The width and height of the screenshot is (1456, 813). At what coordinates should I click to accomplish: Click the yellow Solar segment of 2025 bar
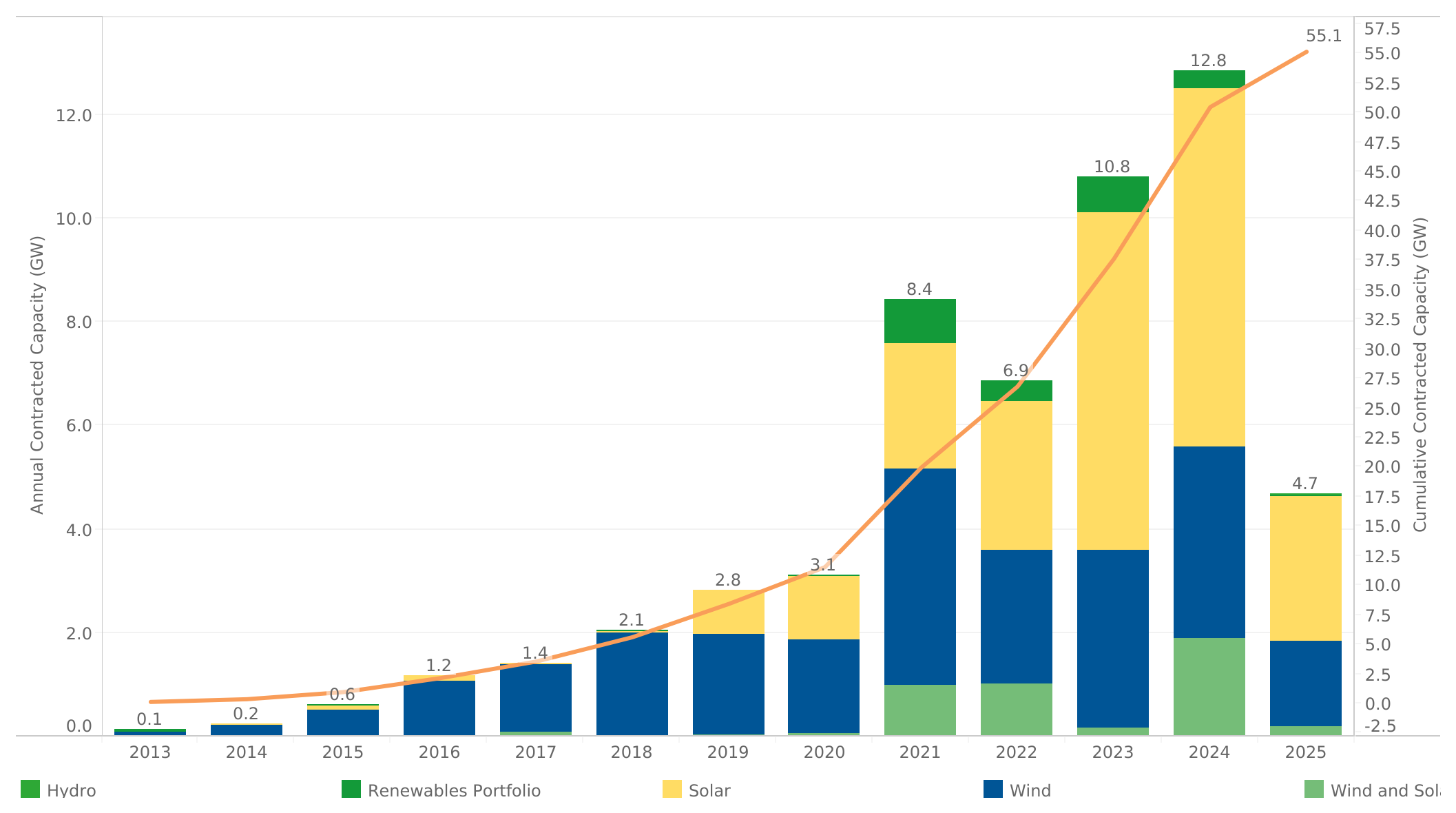[x=1305, y=568]
